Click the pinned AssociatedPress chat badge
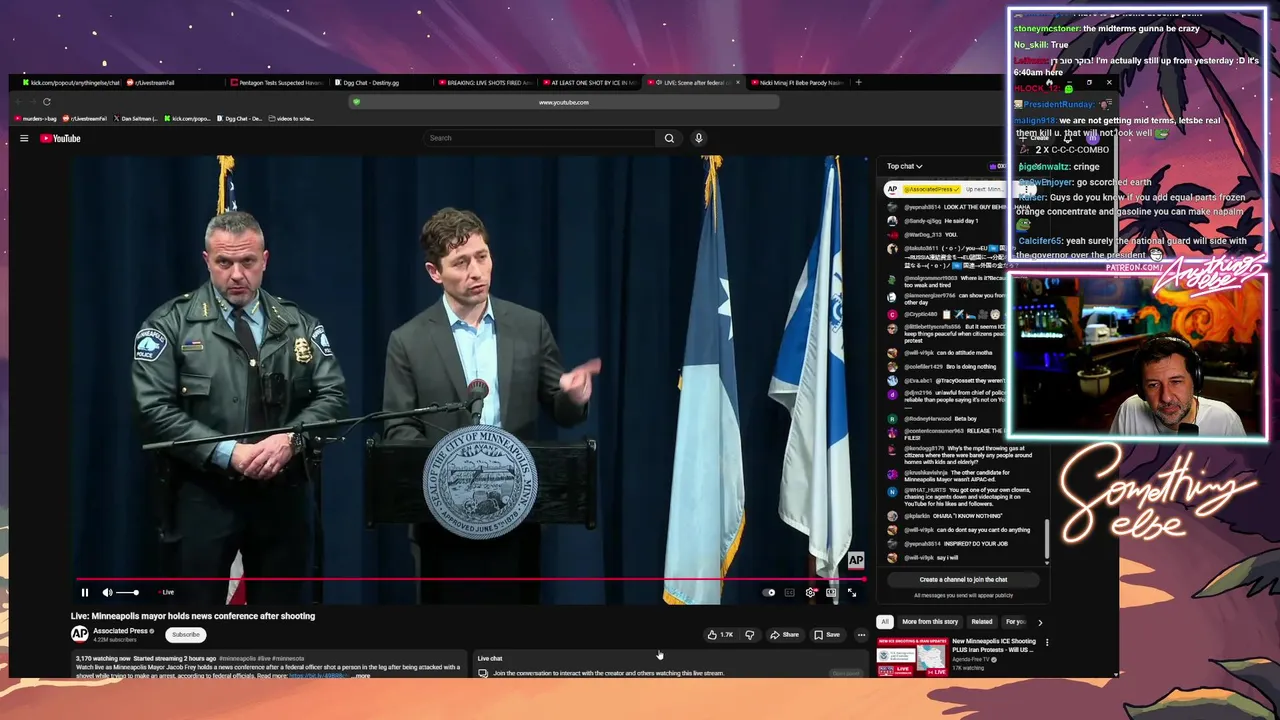 [930, 189]
